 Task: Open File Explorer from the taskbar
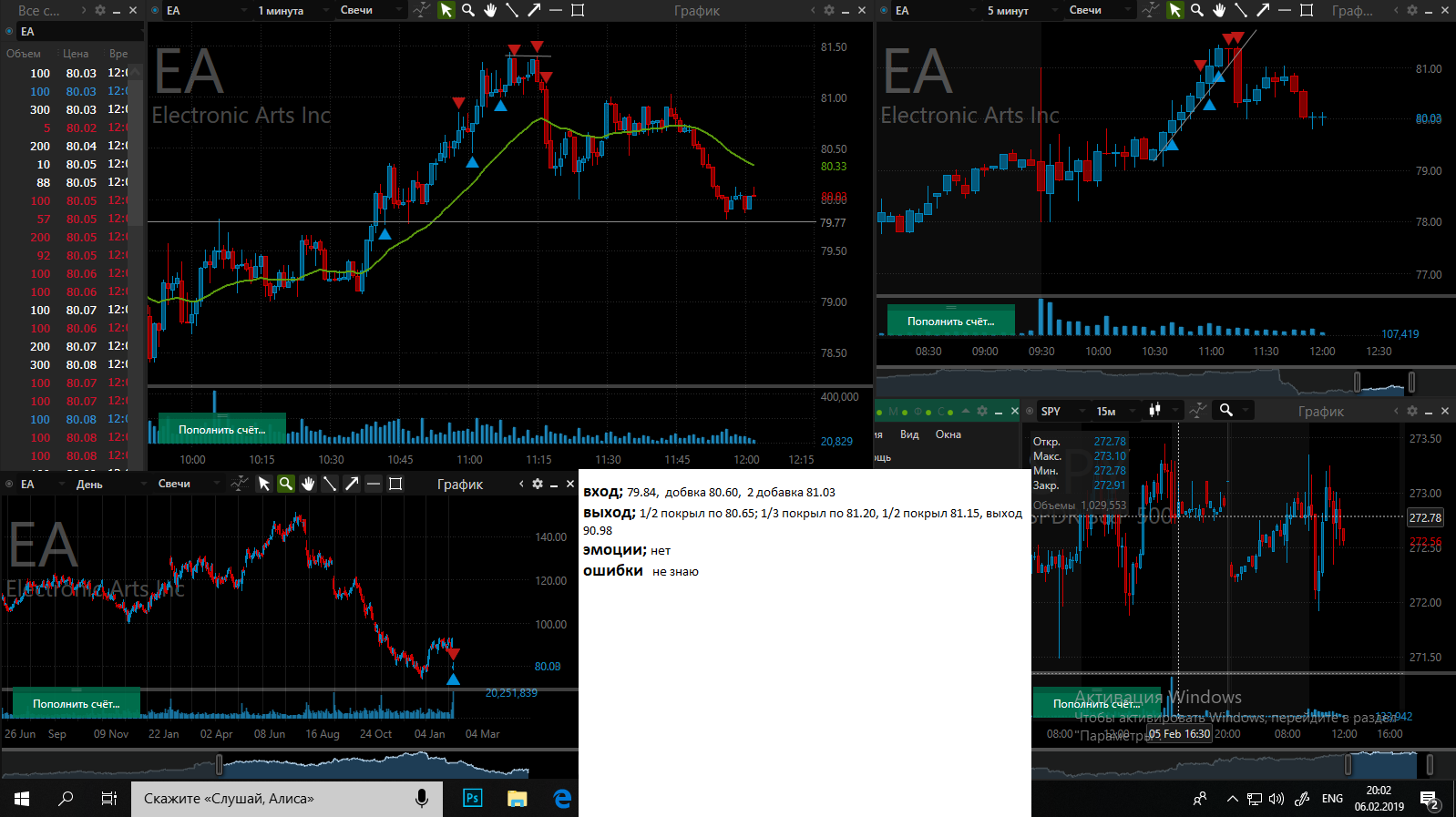pyautogui.click(x=518, y=799)
